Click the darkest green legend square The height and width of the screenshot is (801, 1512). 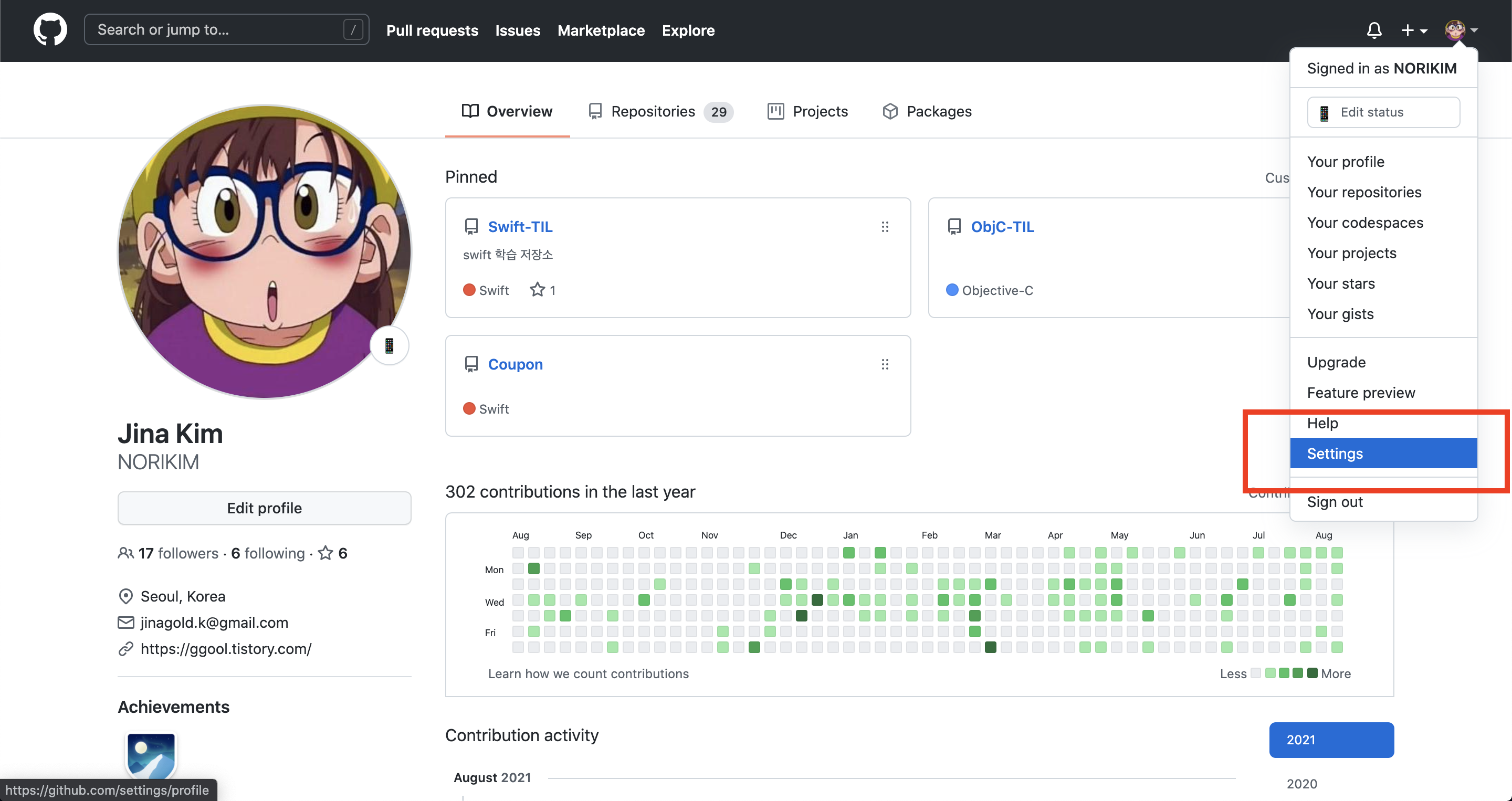coord(1312,673)
